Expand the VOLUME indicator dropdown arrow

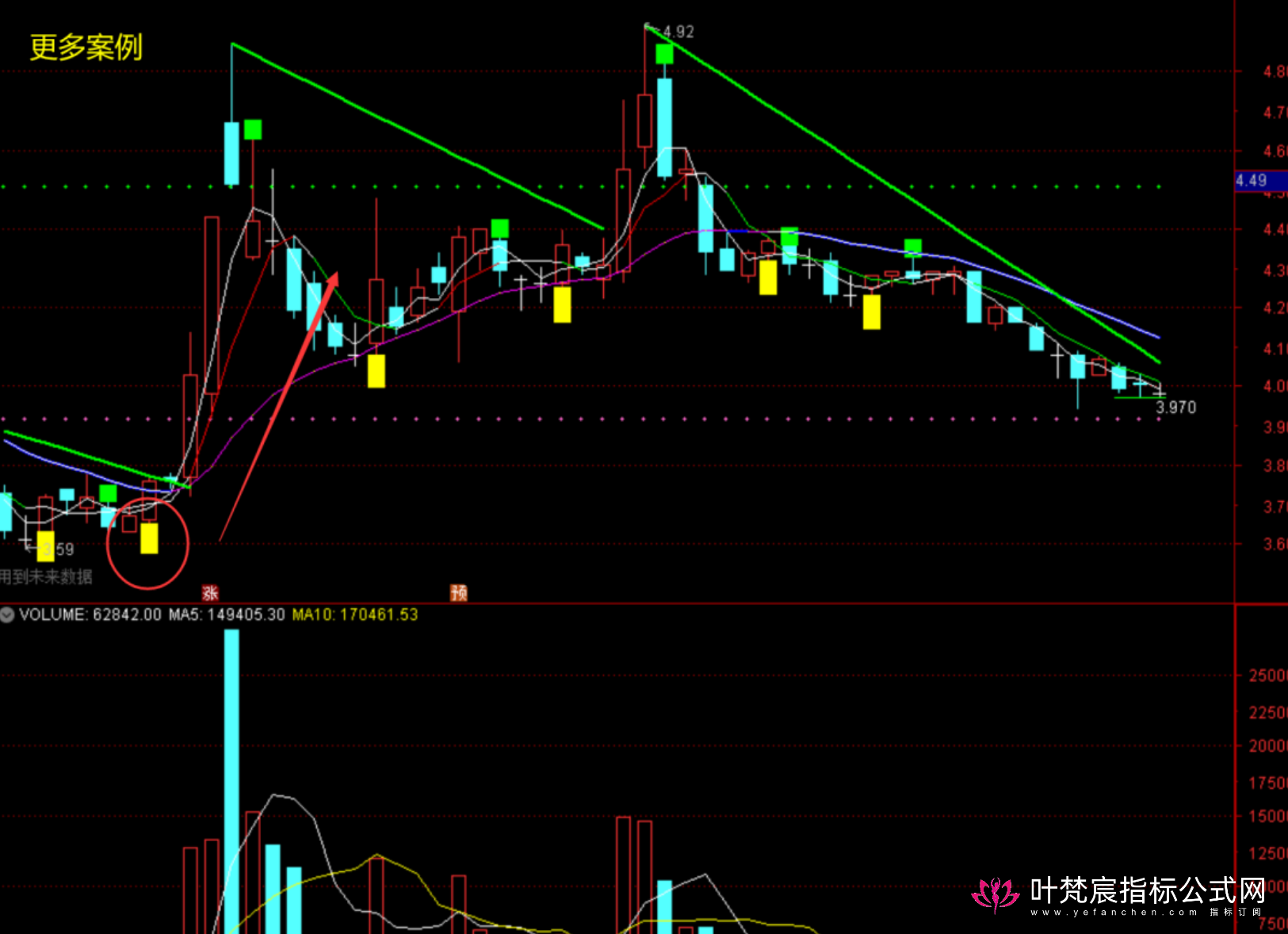[8, 614]
